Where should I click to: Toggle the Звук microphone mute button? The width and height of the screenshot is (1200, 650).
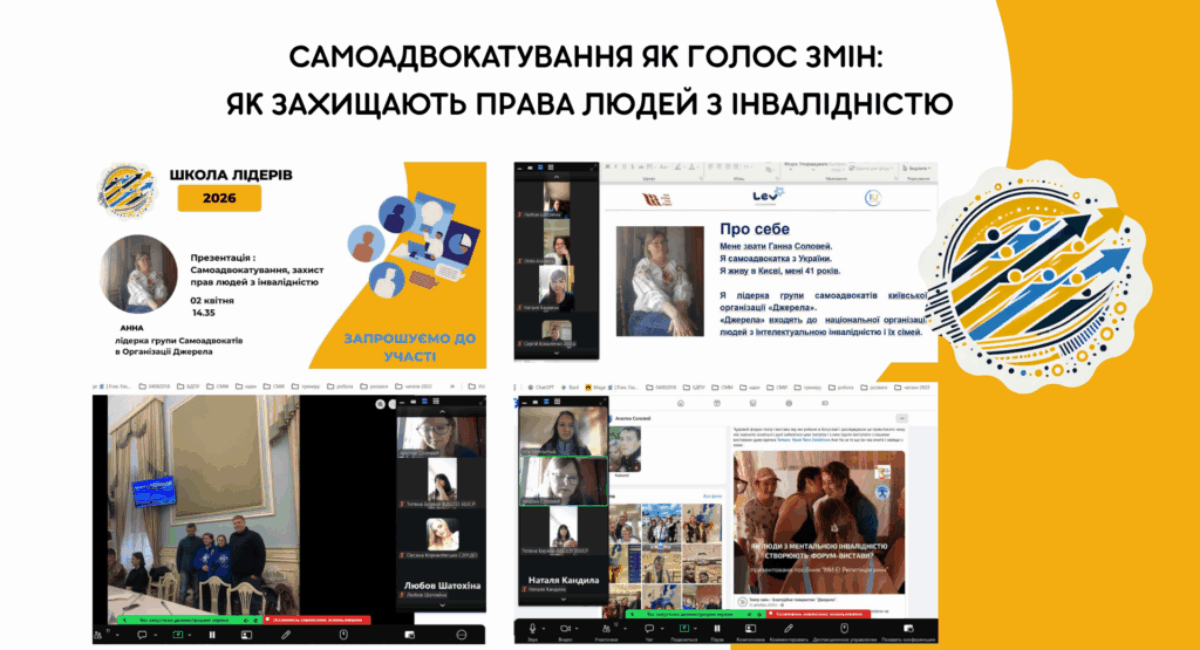(532, 627)
